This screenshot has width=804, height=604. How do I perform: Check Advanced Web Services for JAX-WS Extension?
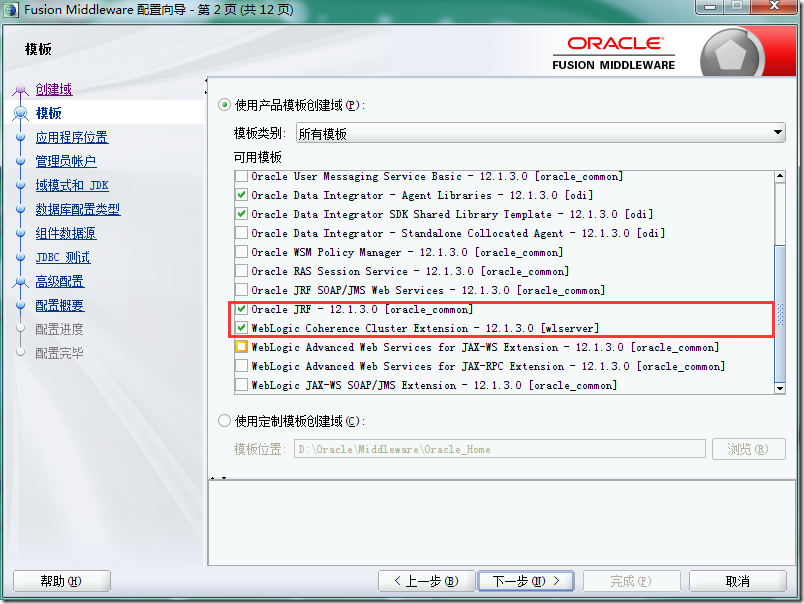point(242,347)
